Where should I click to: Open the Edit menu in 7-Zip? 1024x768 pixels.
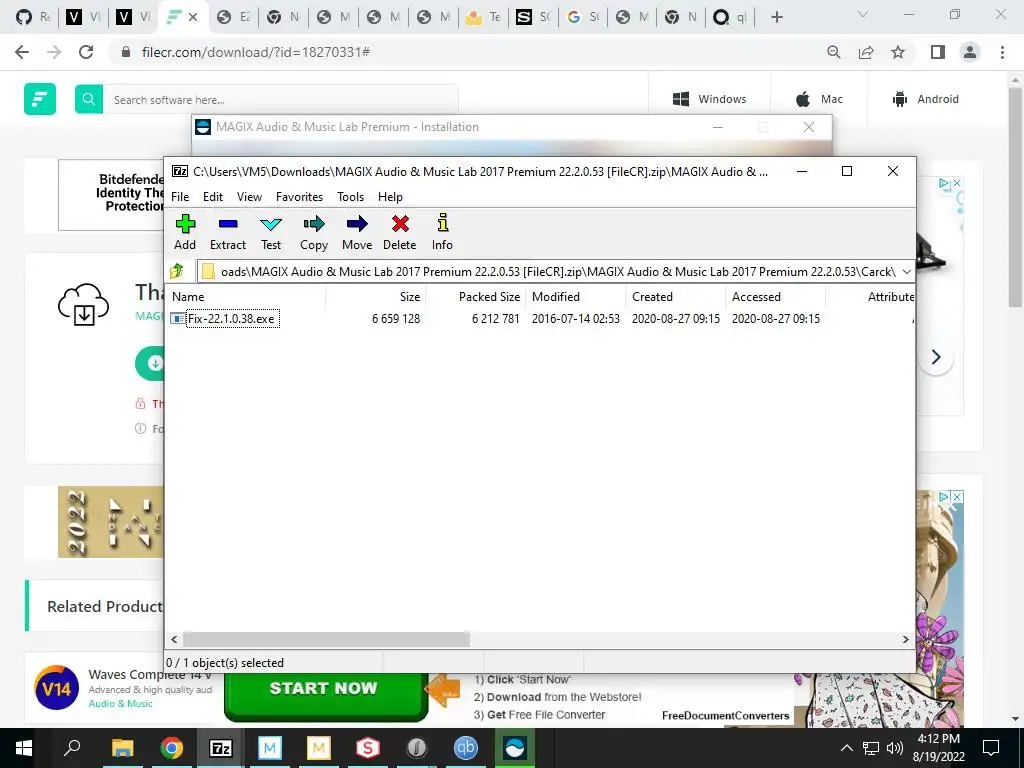[x=213, y=197]
